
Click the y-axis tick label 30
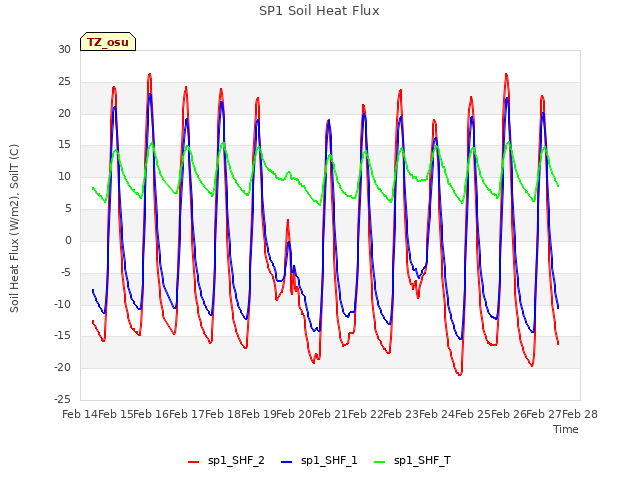point(64,50)
